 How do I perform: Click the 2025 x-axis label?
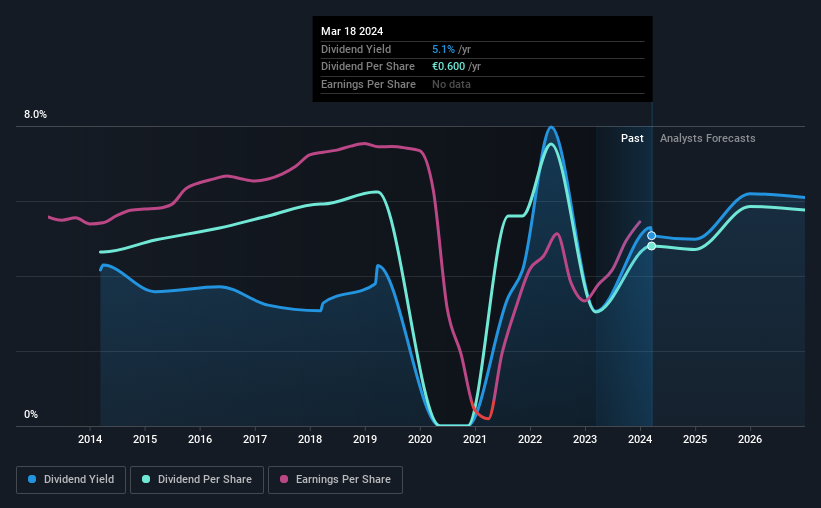[x=695, y=439]
